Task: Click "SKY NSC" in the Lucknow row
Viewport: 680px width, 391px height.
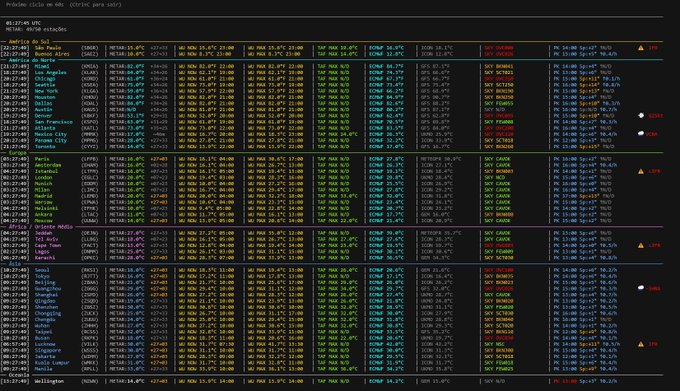Action: (495, 344)
